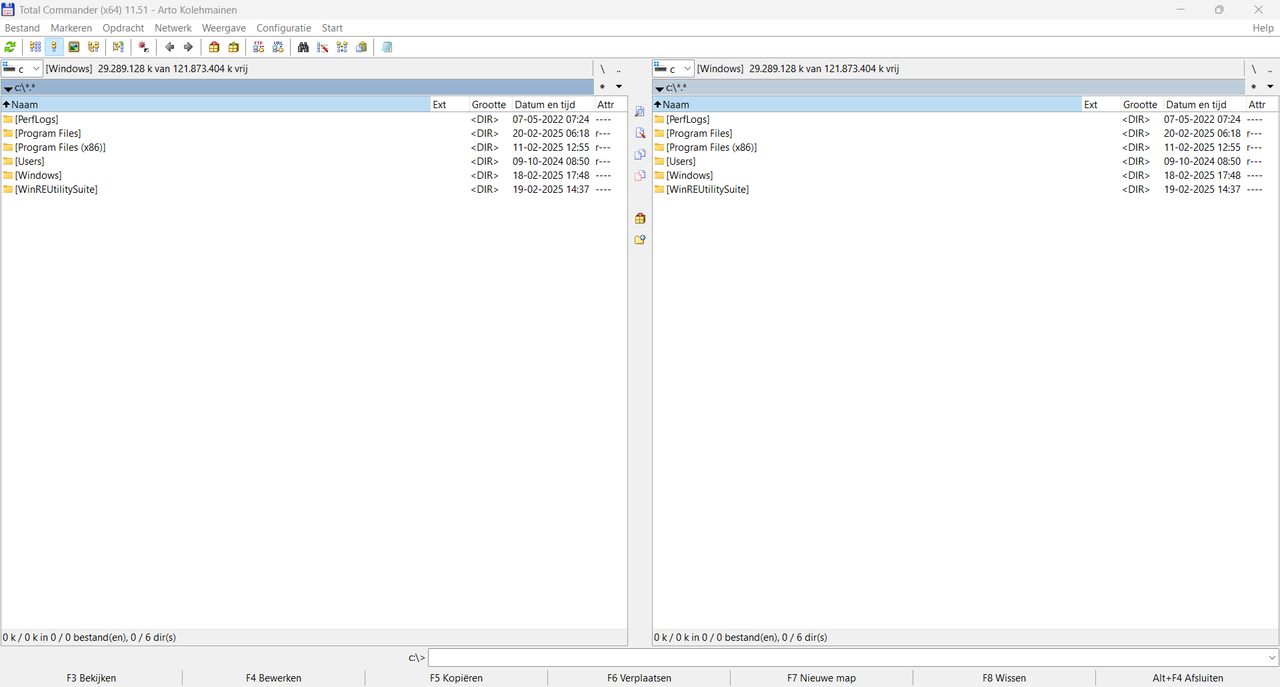Open the multi-rename tool icon
The height and width of the screenshot is (687, 1280).
tap(323, 47)
